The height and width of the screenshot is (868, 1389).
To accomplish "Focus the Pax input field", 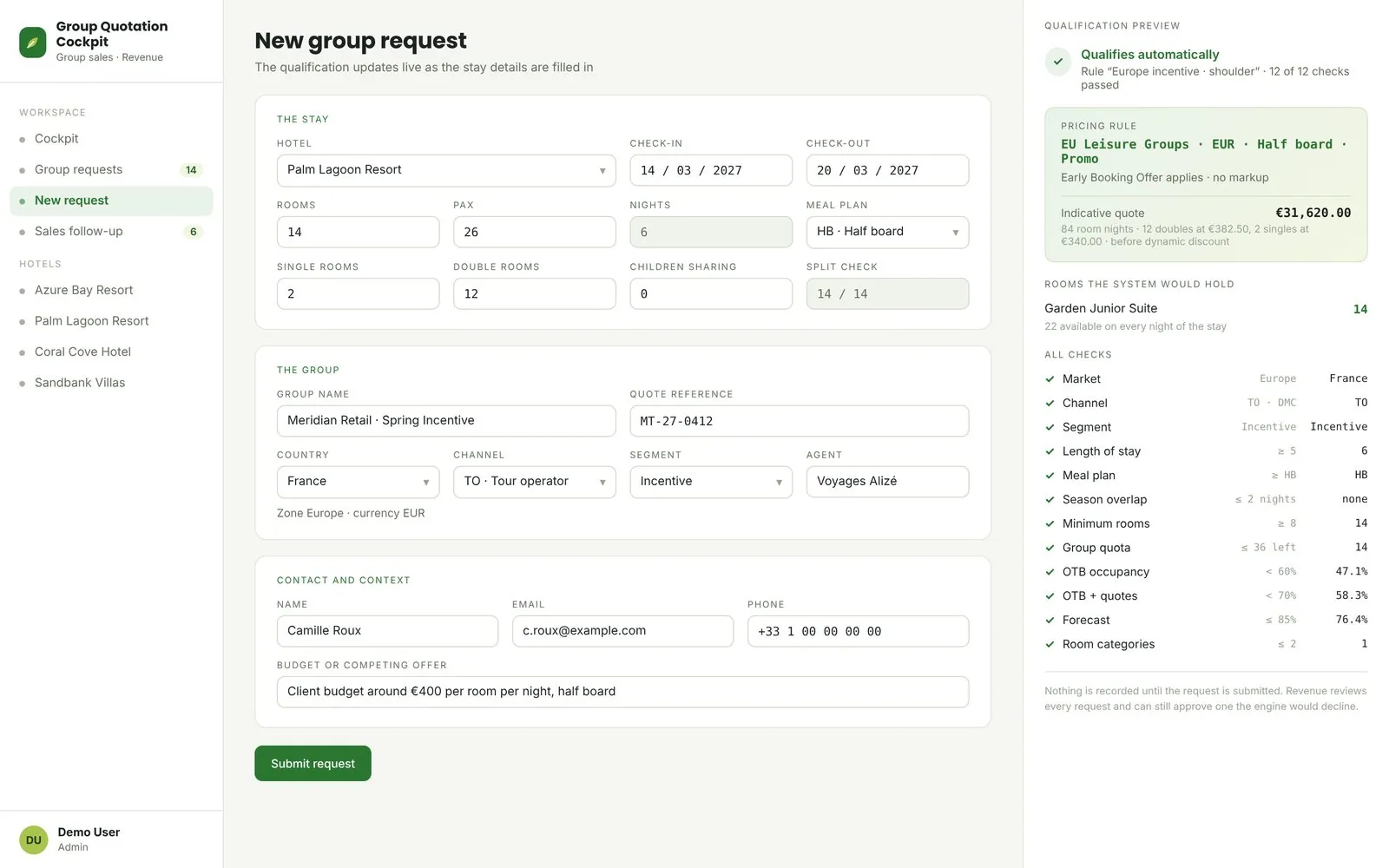I will tap(535, 232).
